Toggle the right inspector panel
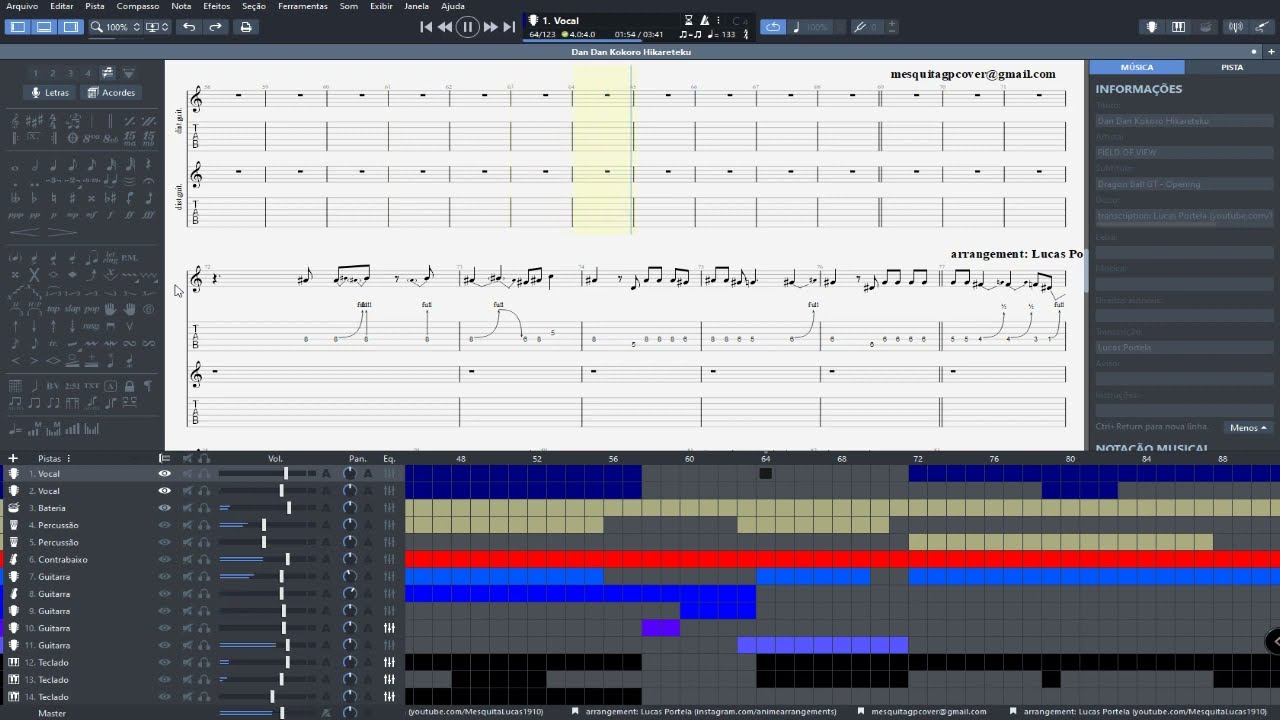The height and width of the screenshot is (720, 1280). (70, 27)
